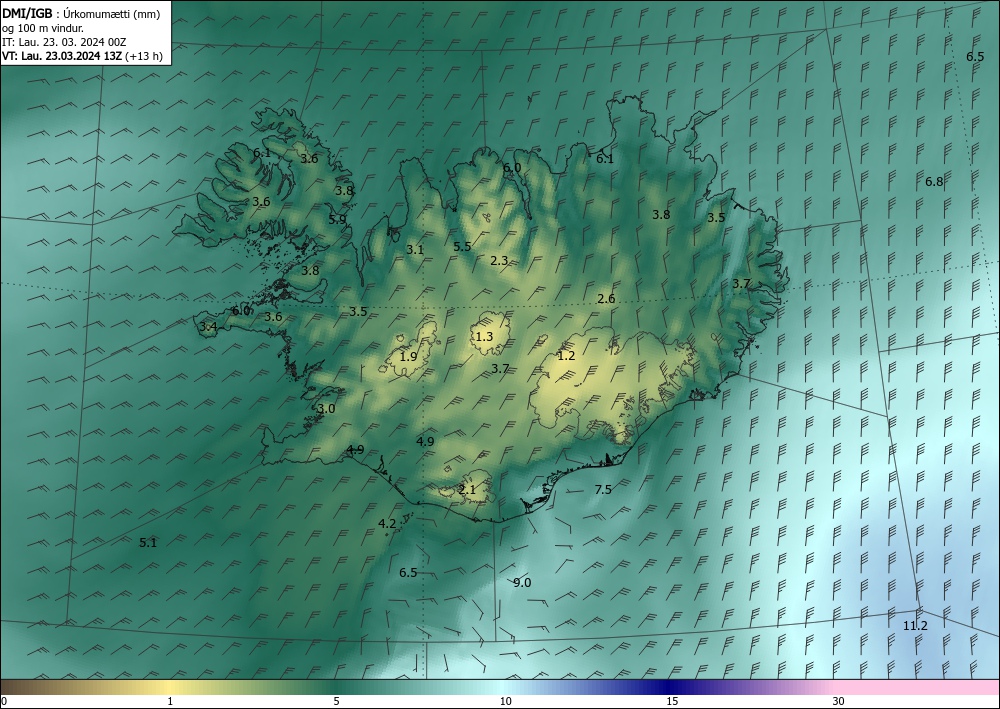Click the 'DMI/IGB : Úrkomumætti (mm)' title line
1000x709 pixels.
[x=81, y=14]
